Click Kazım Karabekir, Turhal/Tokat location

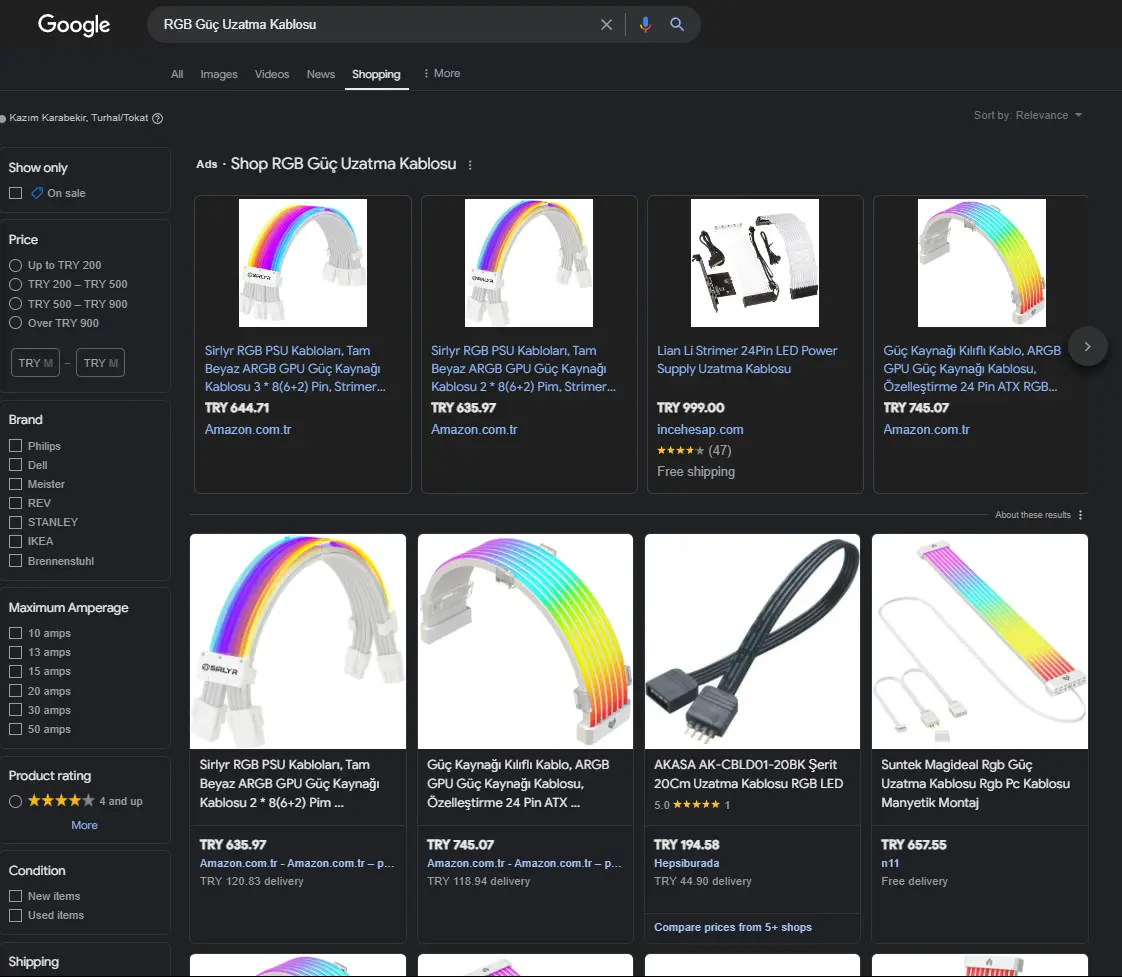tap(79, 117)
